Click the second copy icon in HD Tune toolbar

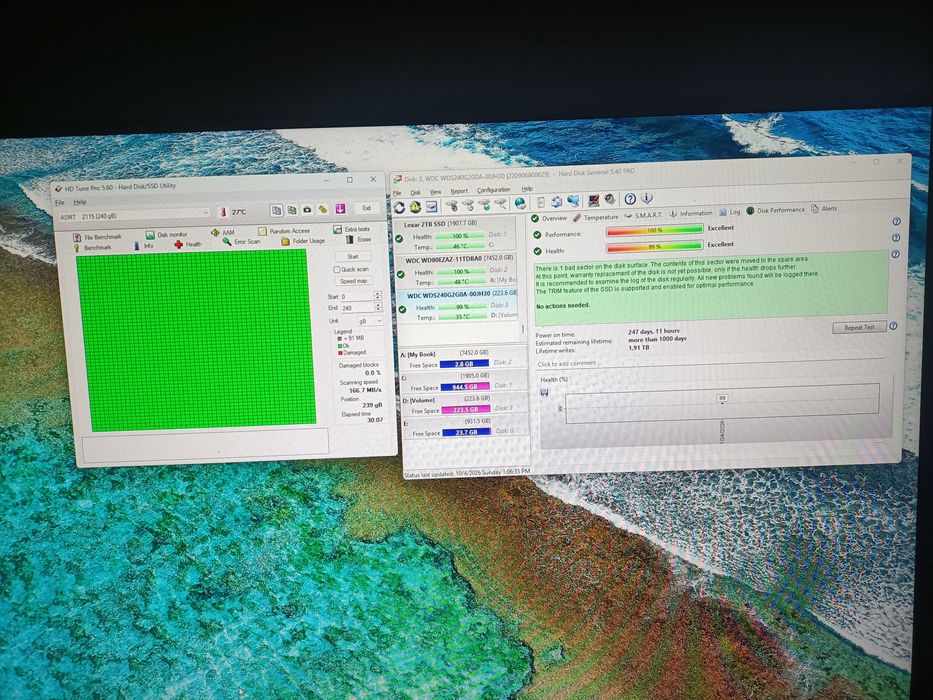292,210
